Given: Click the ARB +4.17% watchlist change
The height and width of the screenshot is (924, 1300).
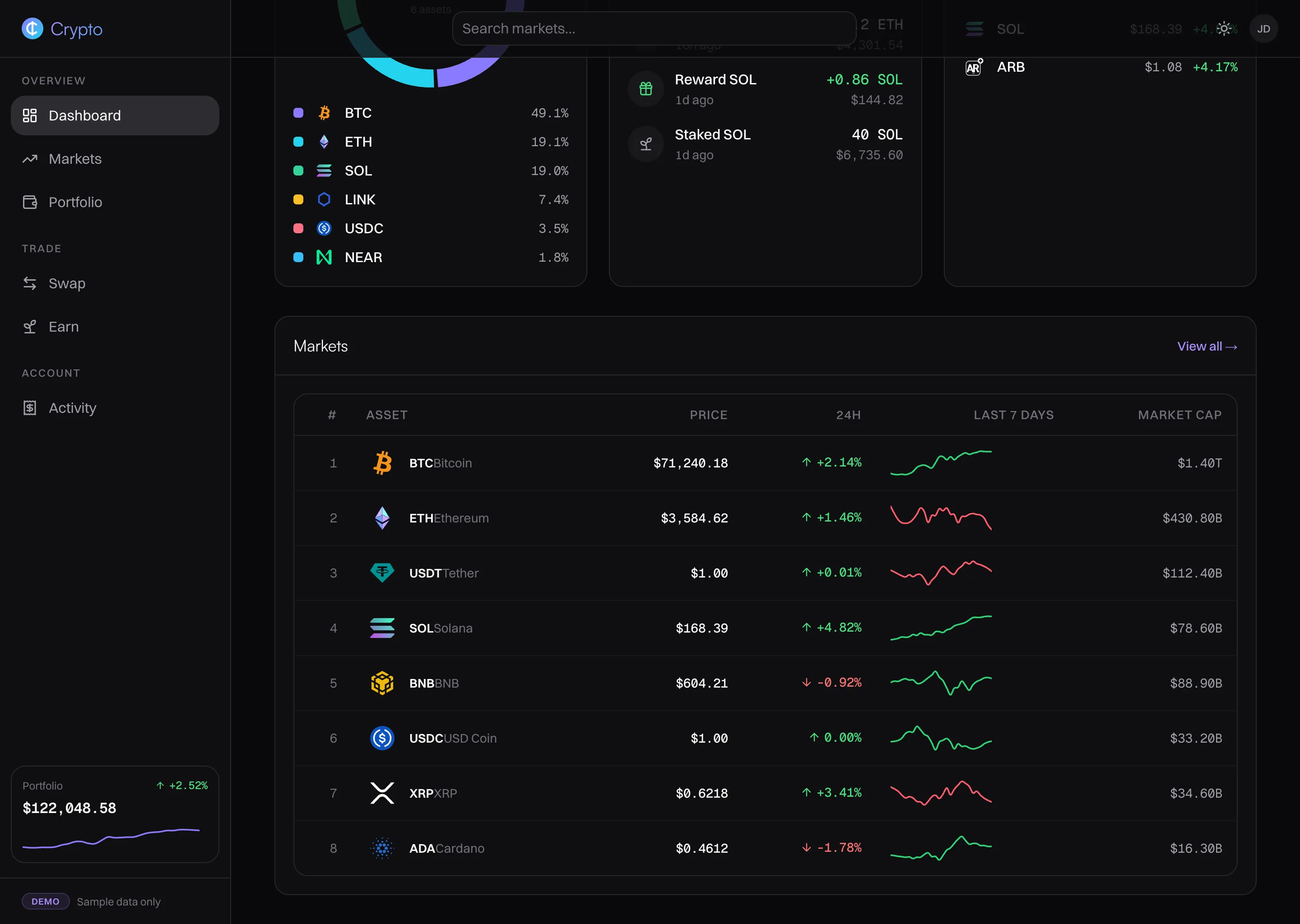Looking at the screenshot, I should [x=1215, y=67].
